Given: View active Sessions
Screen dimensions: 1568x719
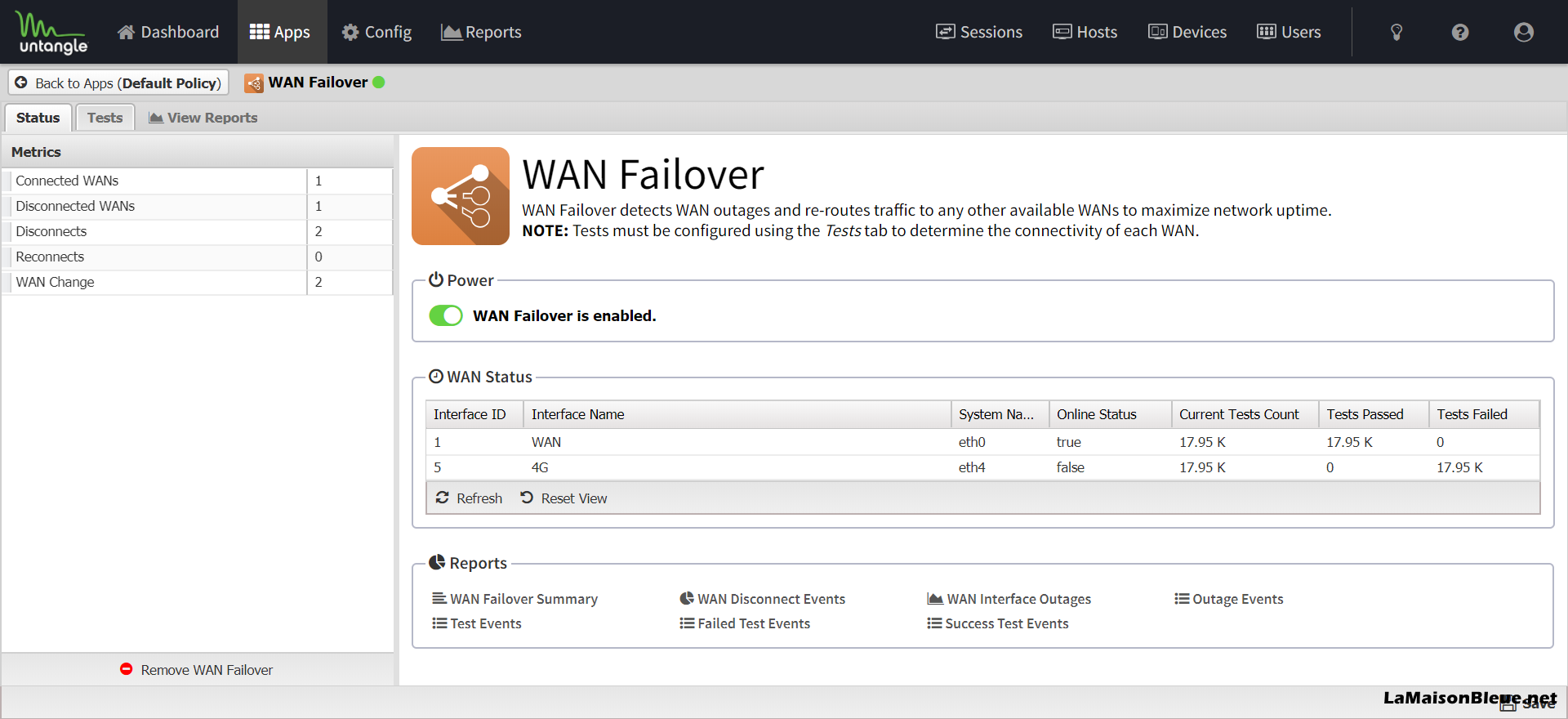Looking at the screenshot, I should pos(979,32).
